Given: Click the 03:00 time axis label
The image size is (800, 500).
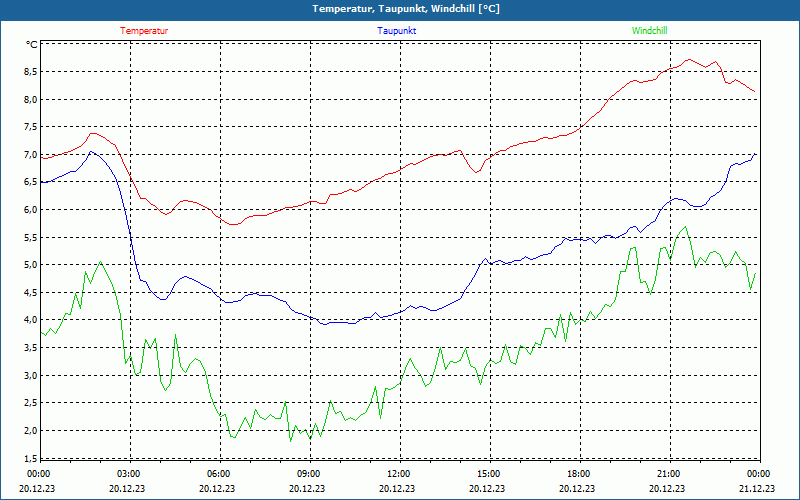Looking at the screenshot, I should [129, 474].
